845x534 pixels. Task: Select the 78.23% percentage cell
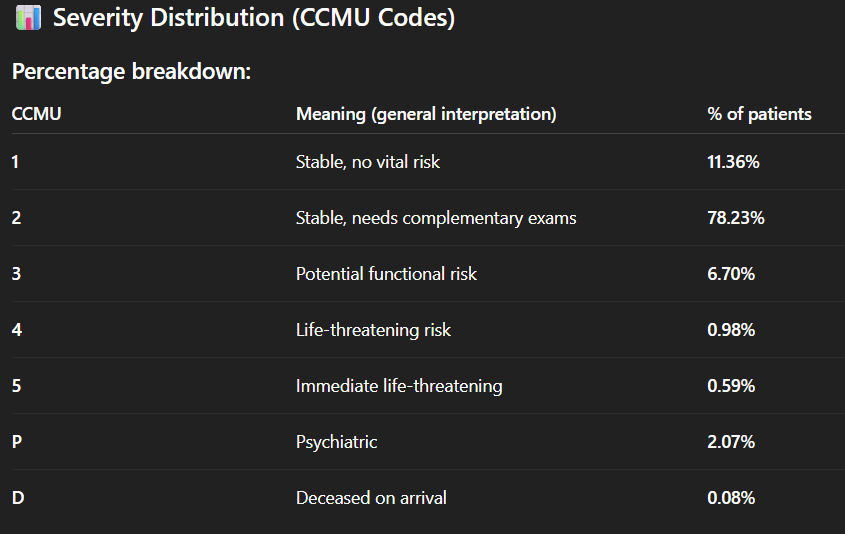pyautogui.click(x=735, y=218)
